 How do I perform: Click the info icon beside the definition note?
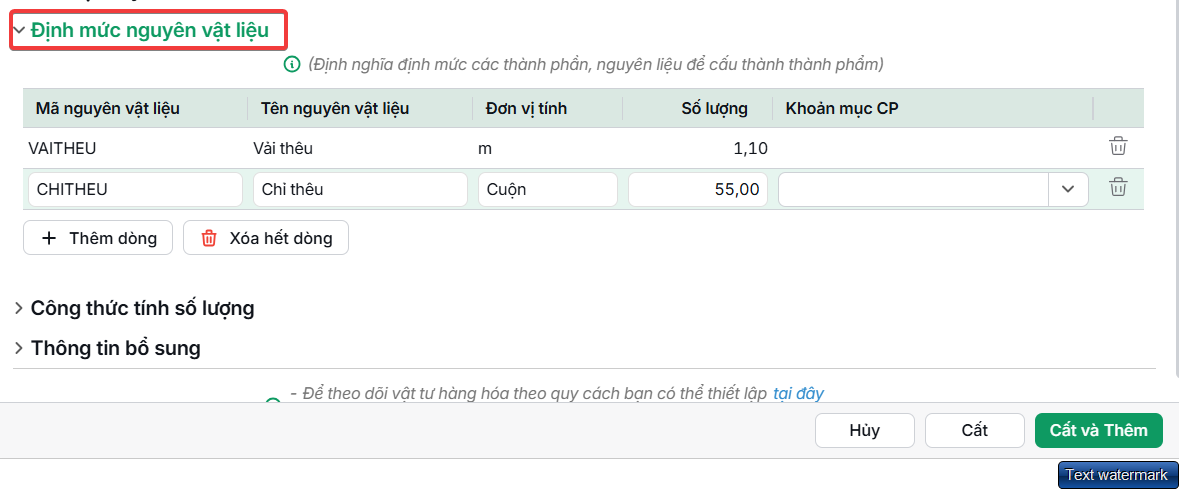292,65
